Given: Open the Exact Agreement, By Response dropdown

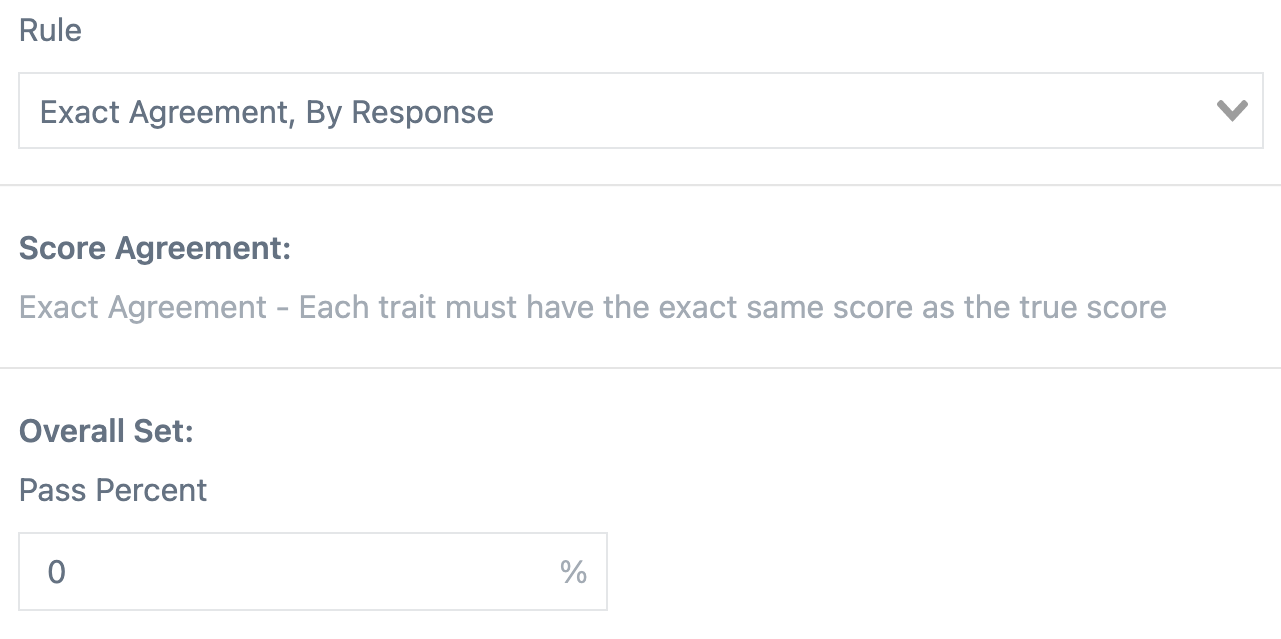Looking at the screenshot, I should 640,110.
